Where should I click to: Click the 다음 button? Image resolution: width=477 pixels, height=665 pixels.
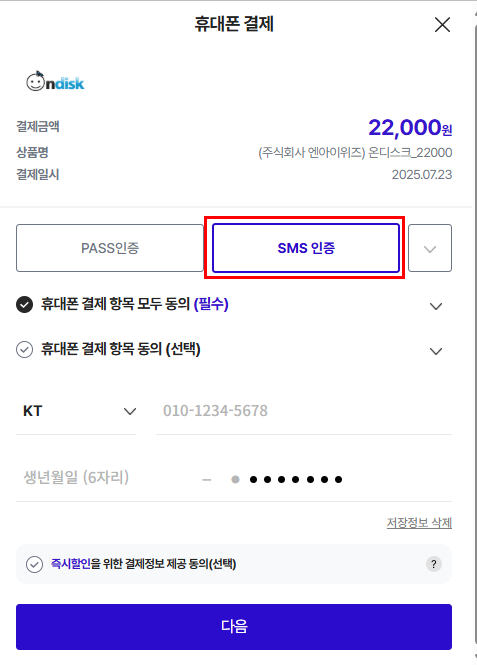[x=234, y=627]
